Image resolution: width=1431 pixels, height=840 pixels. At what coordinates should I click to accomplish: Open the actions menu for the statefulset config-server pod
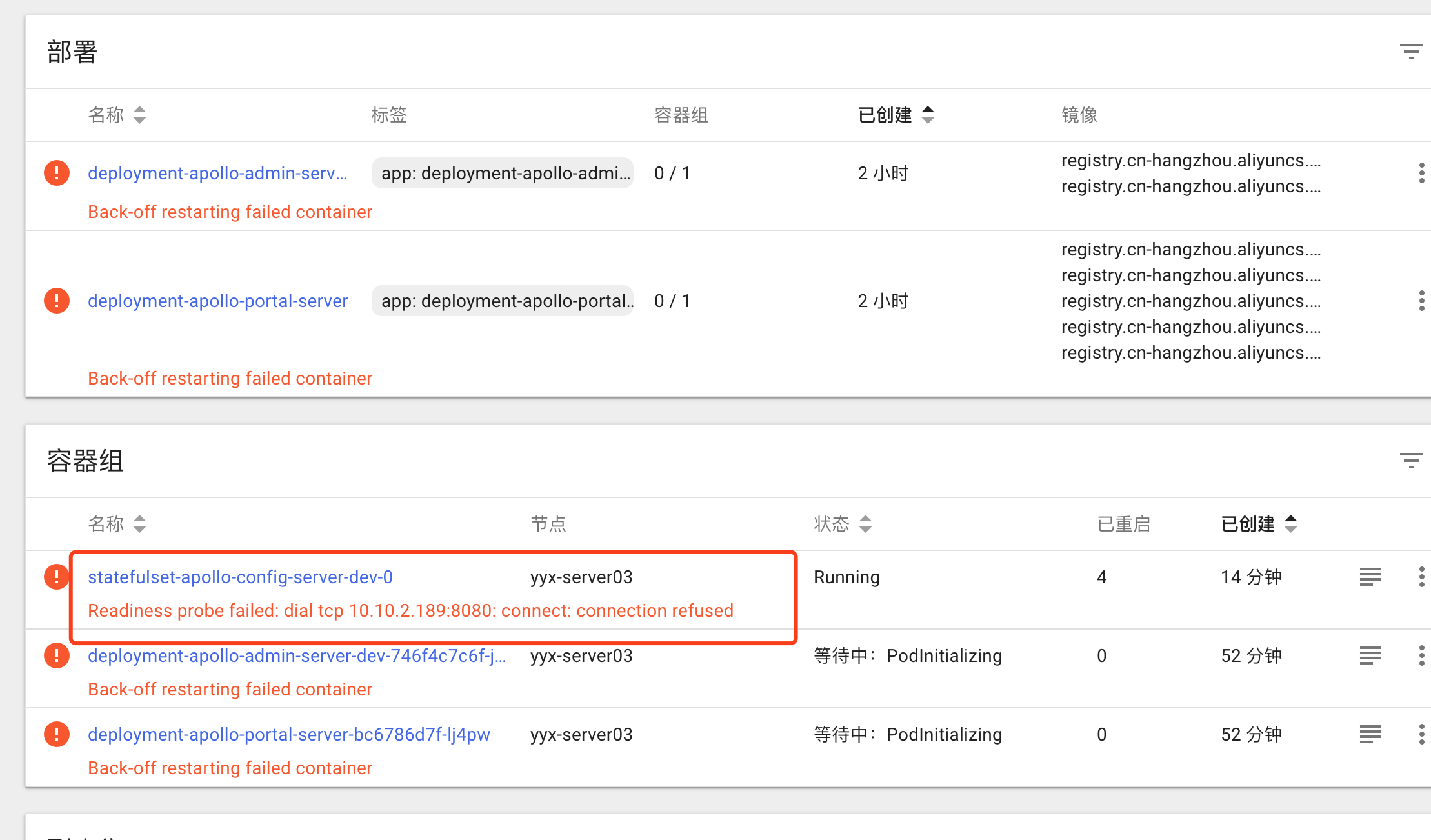tap(1422, 576)
